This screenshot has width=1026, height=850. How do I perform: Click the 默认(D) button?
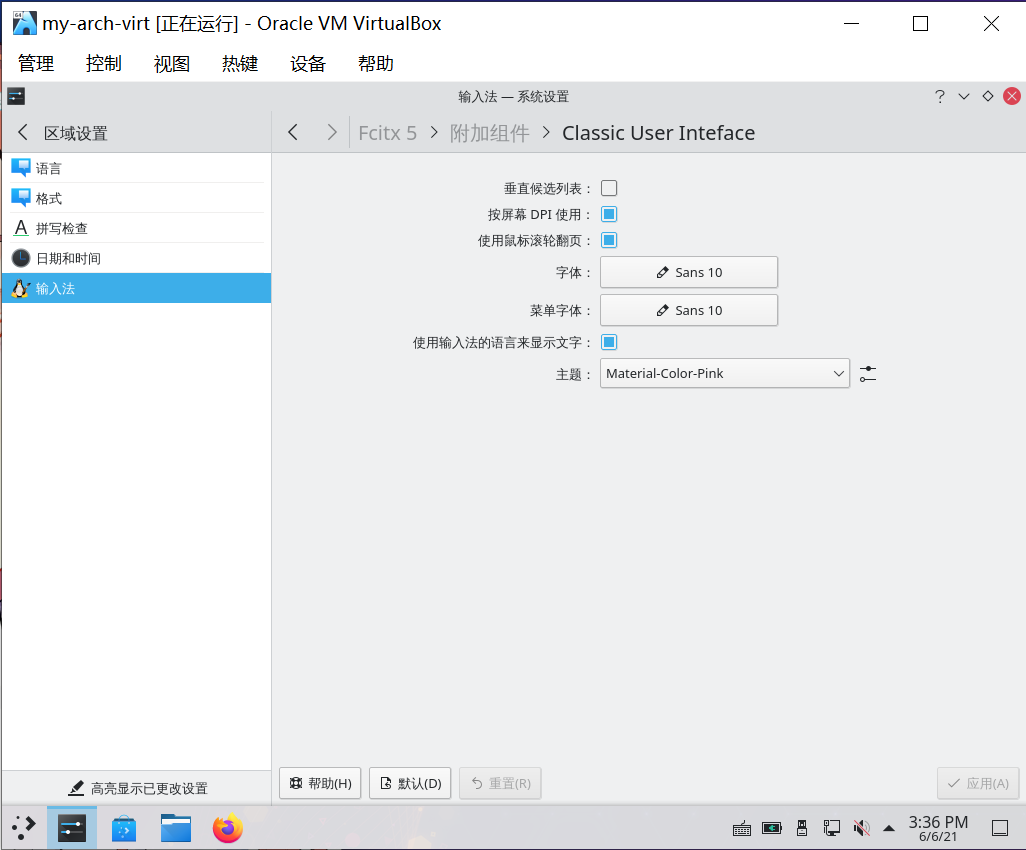pyautogui.click(x=409, y=783)
